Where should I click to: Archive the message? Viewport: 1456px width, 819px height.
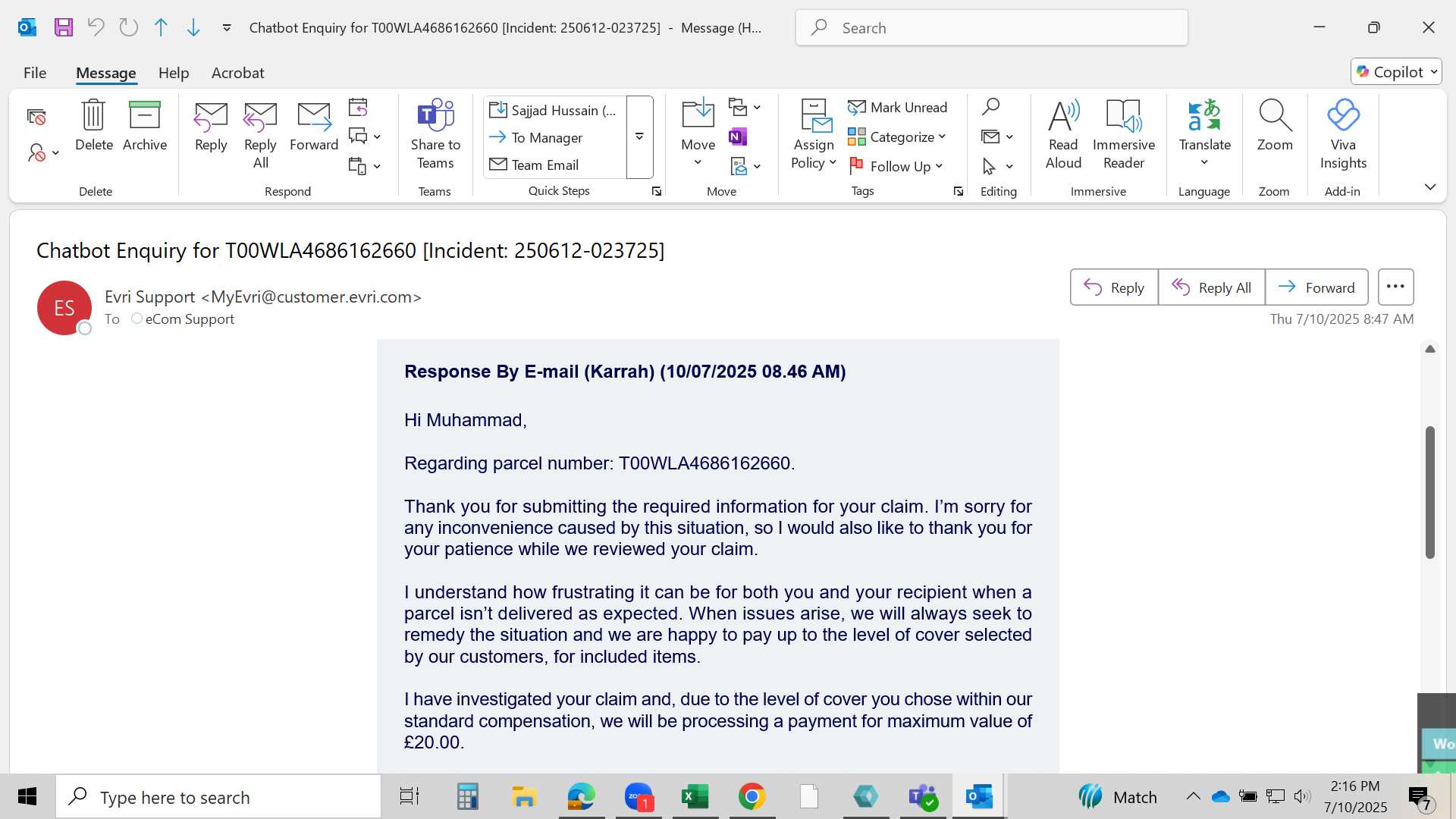coord(145,126)
